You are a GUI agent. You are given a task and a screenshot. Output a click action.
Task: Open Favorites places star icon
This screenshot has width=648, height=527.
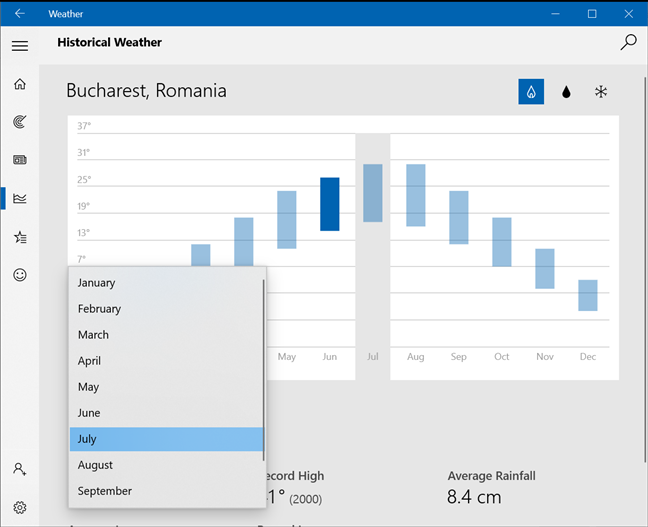(19, 237)
